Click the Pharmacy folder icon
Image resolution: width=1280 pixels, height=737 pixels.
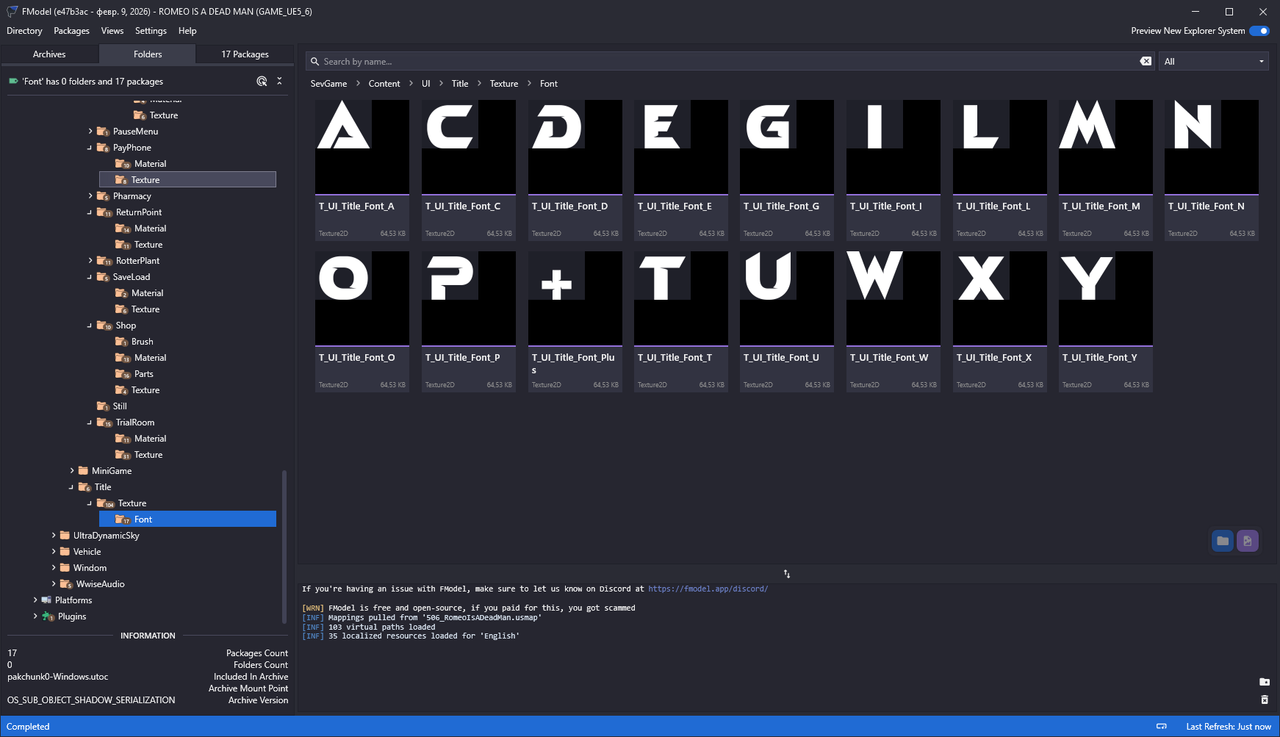click(x=103, y=196)
